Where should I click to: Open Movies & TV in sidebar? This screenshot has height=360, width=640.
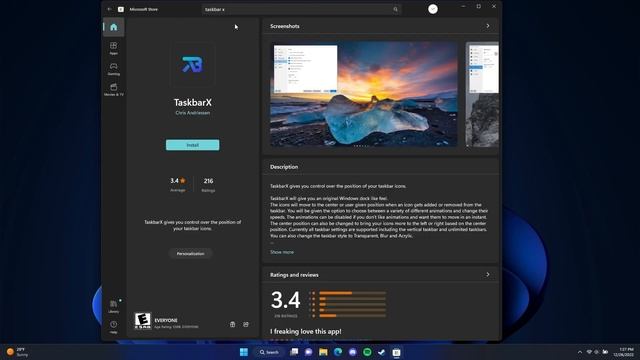[113, 89]
